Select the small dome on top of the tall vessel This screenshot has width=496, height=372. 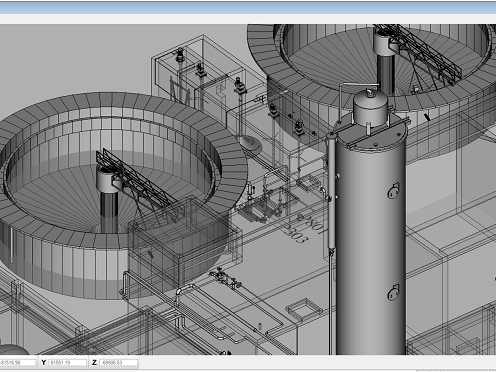coord(371,107)
